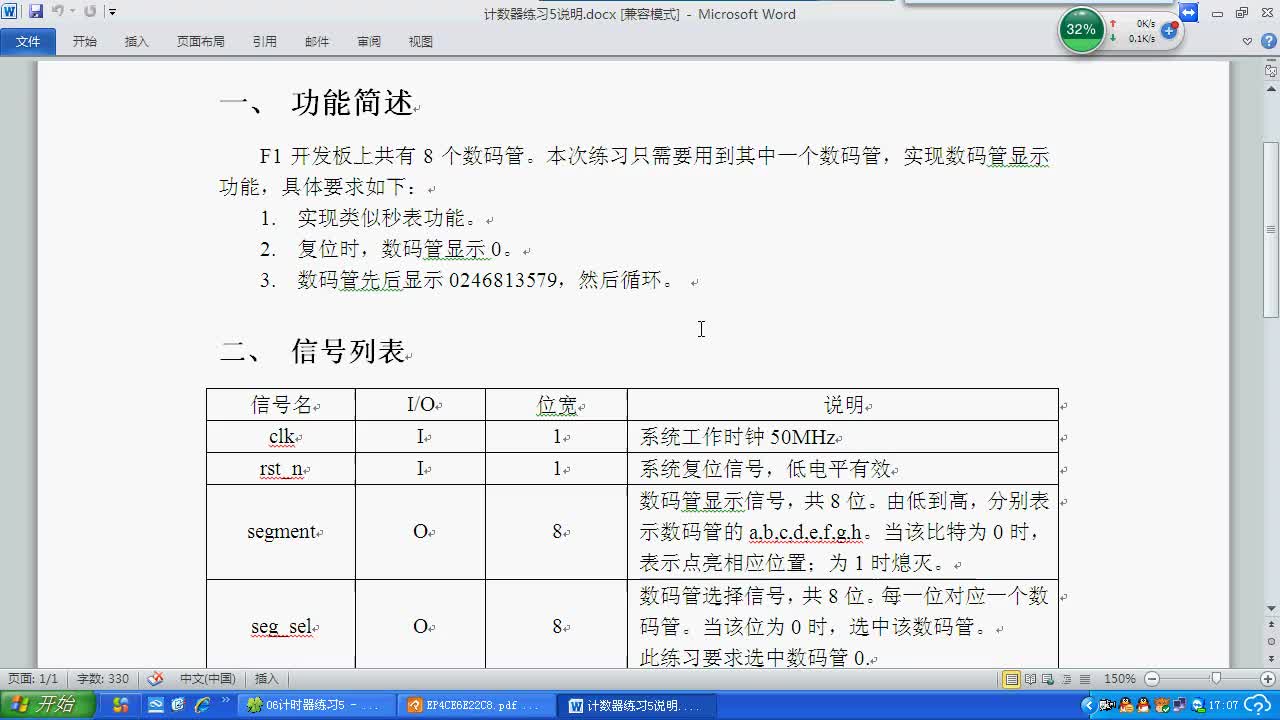Click the 二、信号列表 heading
Image resolution: width=1280 pixels, height=720 pixels.
point(314,351)
